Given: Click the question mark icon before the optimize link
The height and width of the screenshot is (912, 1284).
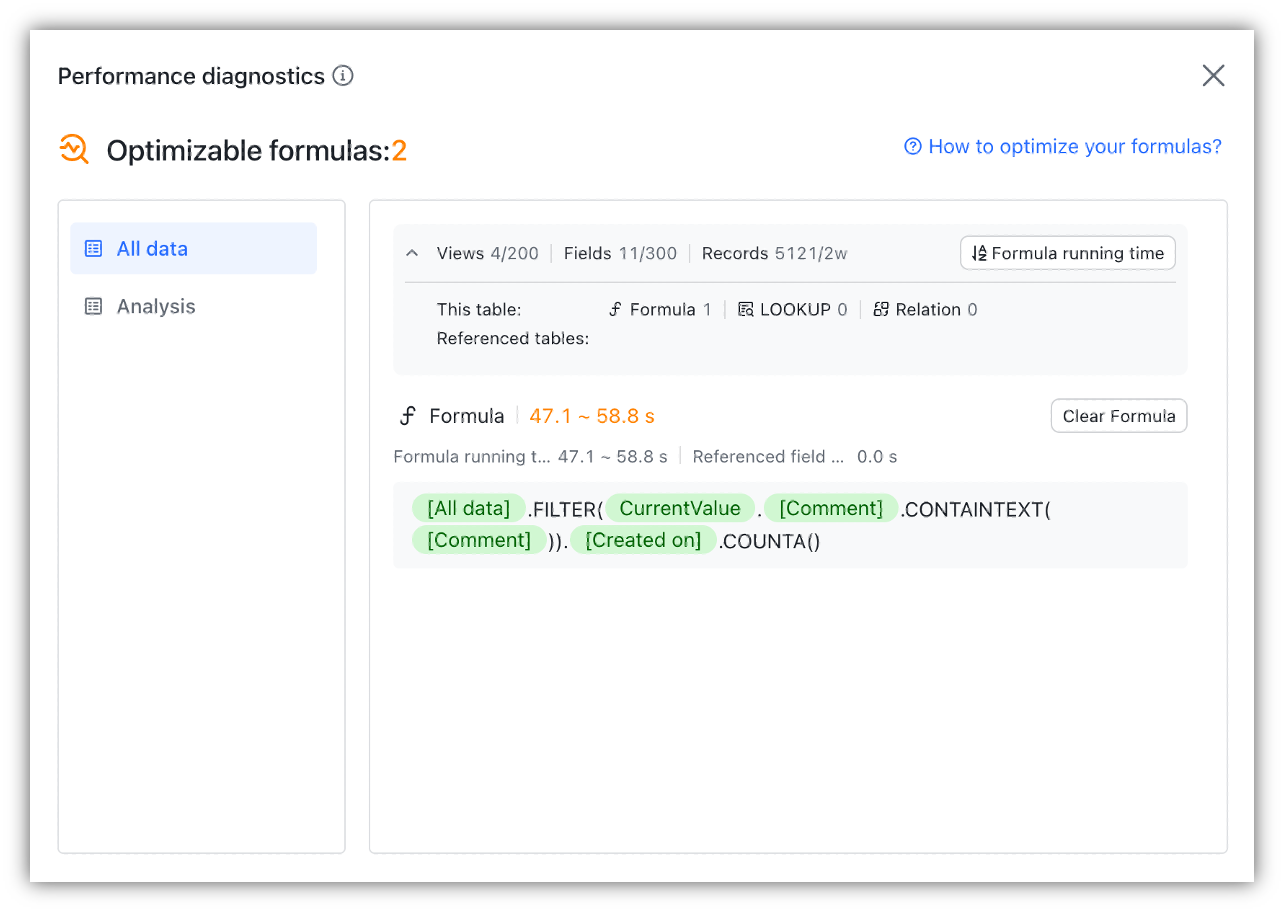Looking at the screenshot, I should point(912,146).
